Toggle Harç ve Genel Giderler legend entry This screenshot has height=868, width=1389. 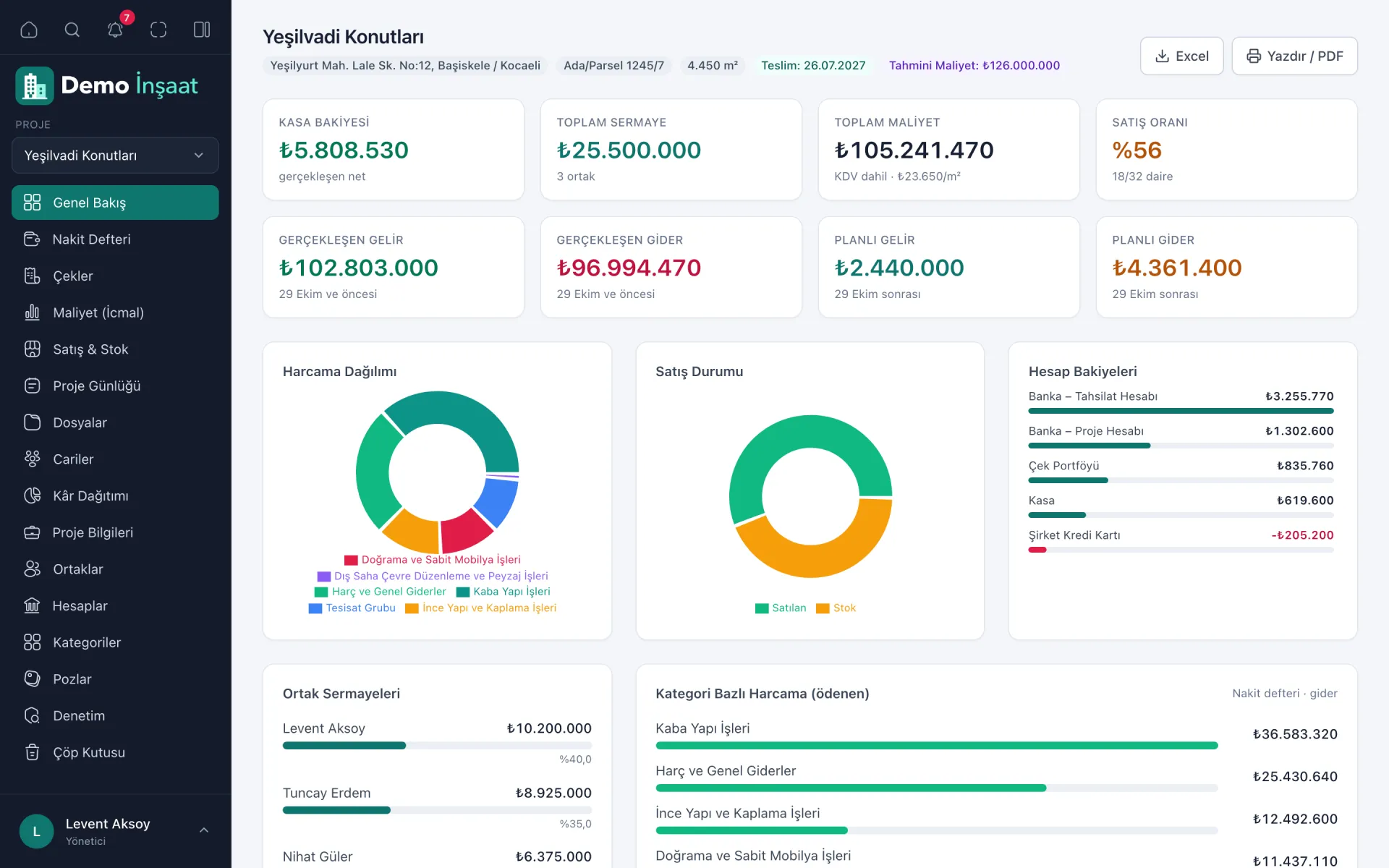click(381, 592)
